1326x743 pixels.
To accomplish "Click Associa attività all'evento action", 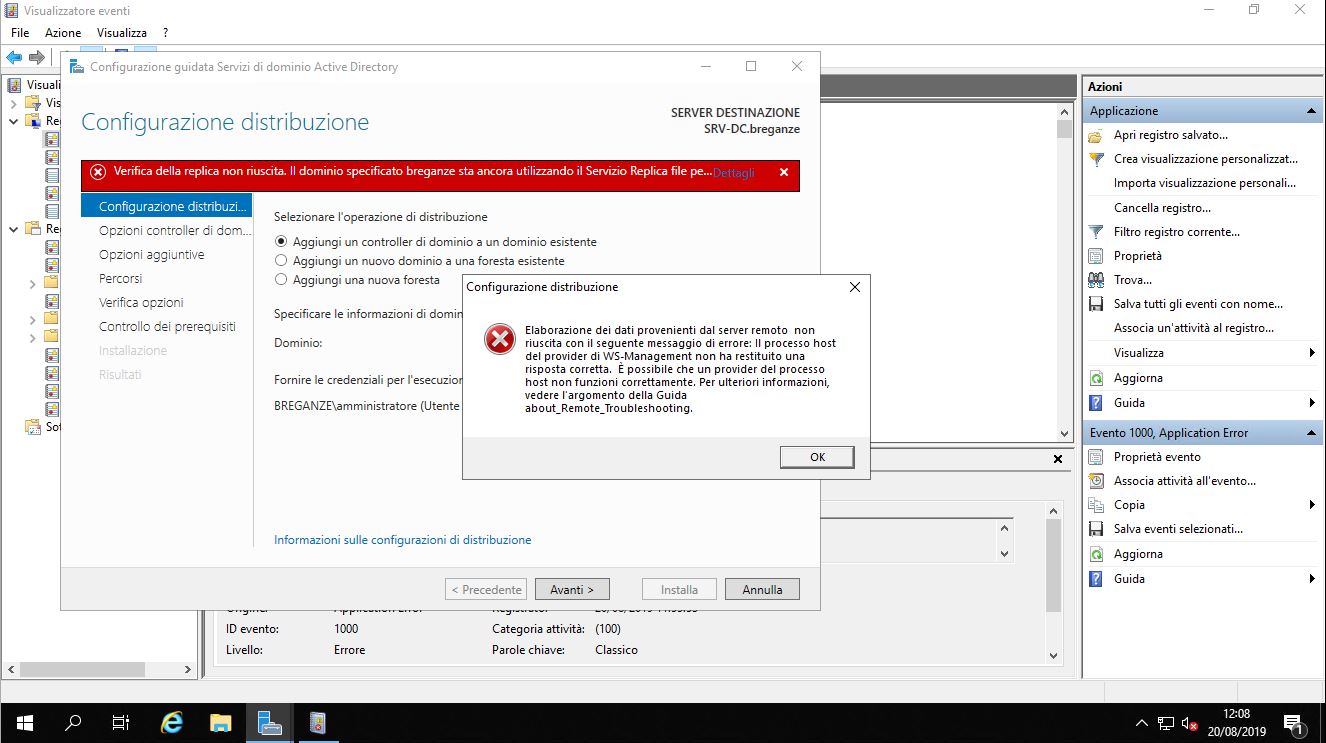I will point(1184,481).
